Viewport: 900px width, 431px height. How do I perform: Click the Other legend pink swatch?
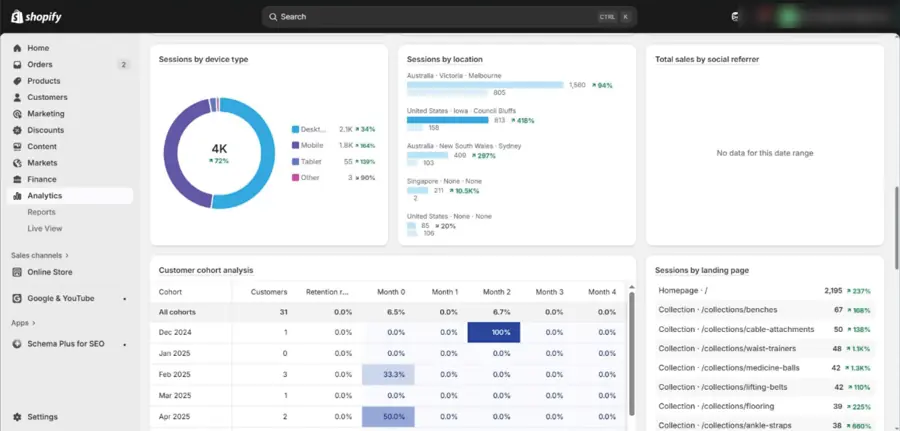[295, 178]
